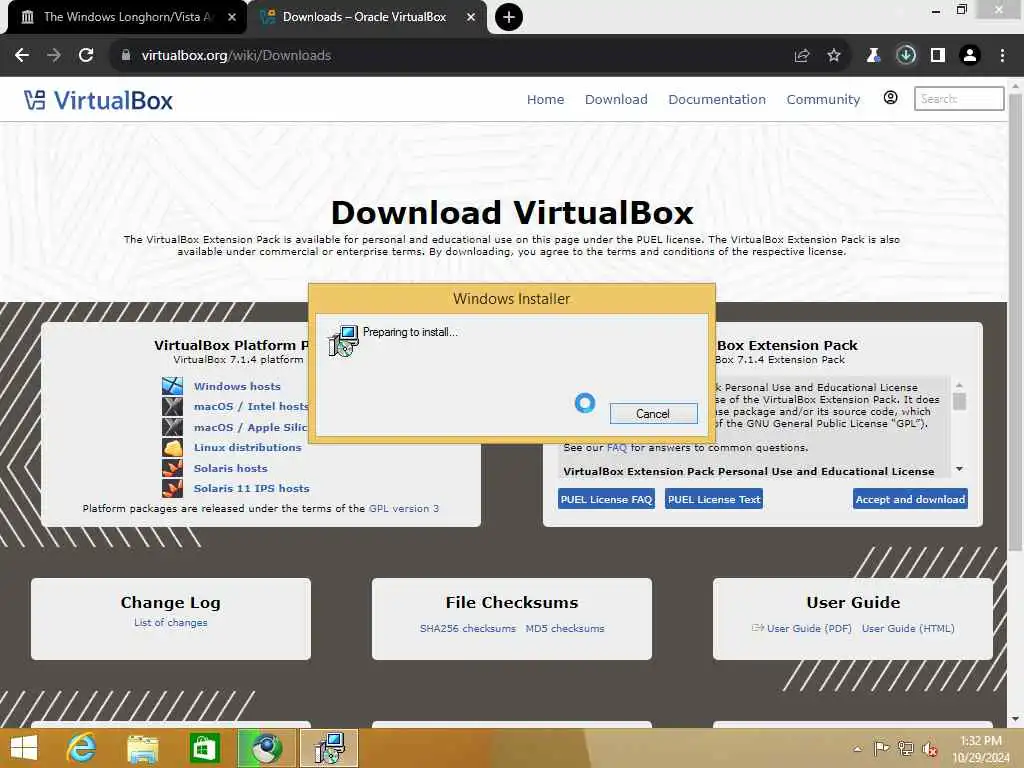Image resolution: width=1024 pixels, height=768 pixels.
Task: Click the network tray icon
Action: [906, 748]
